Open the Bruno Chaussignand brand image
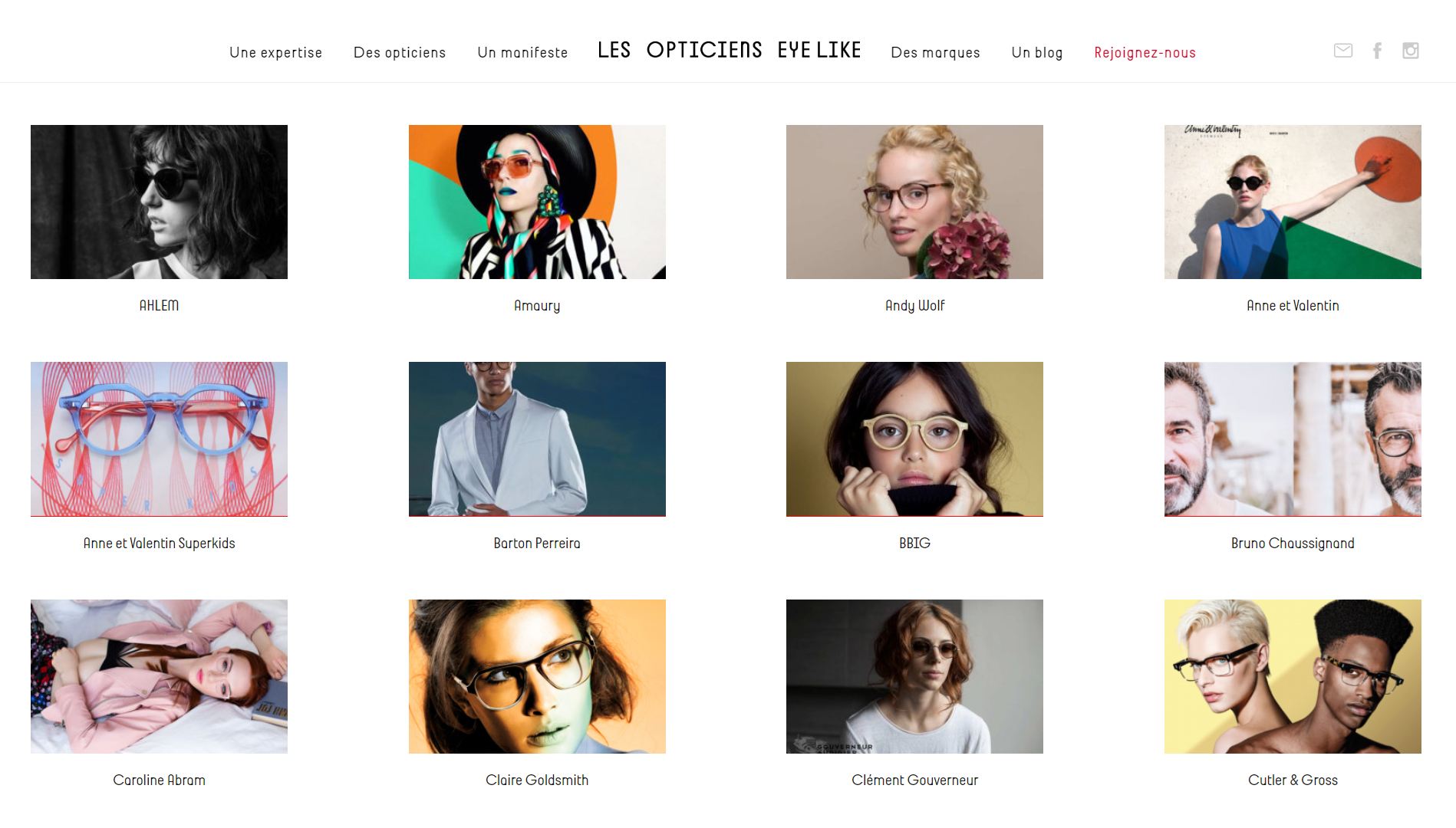Screen dimensions: 1456x828 (x=1293, y=439)
